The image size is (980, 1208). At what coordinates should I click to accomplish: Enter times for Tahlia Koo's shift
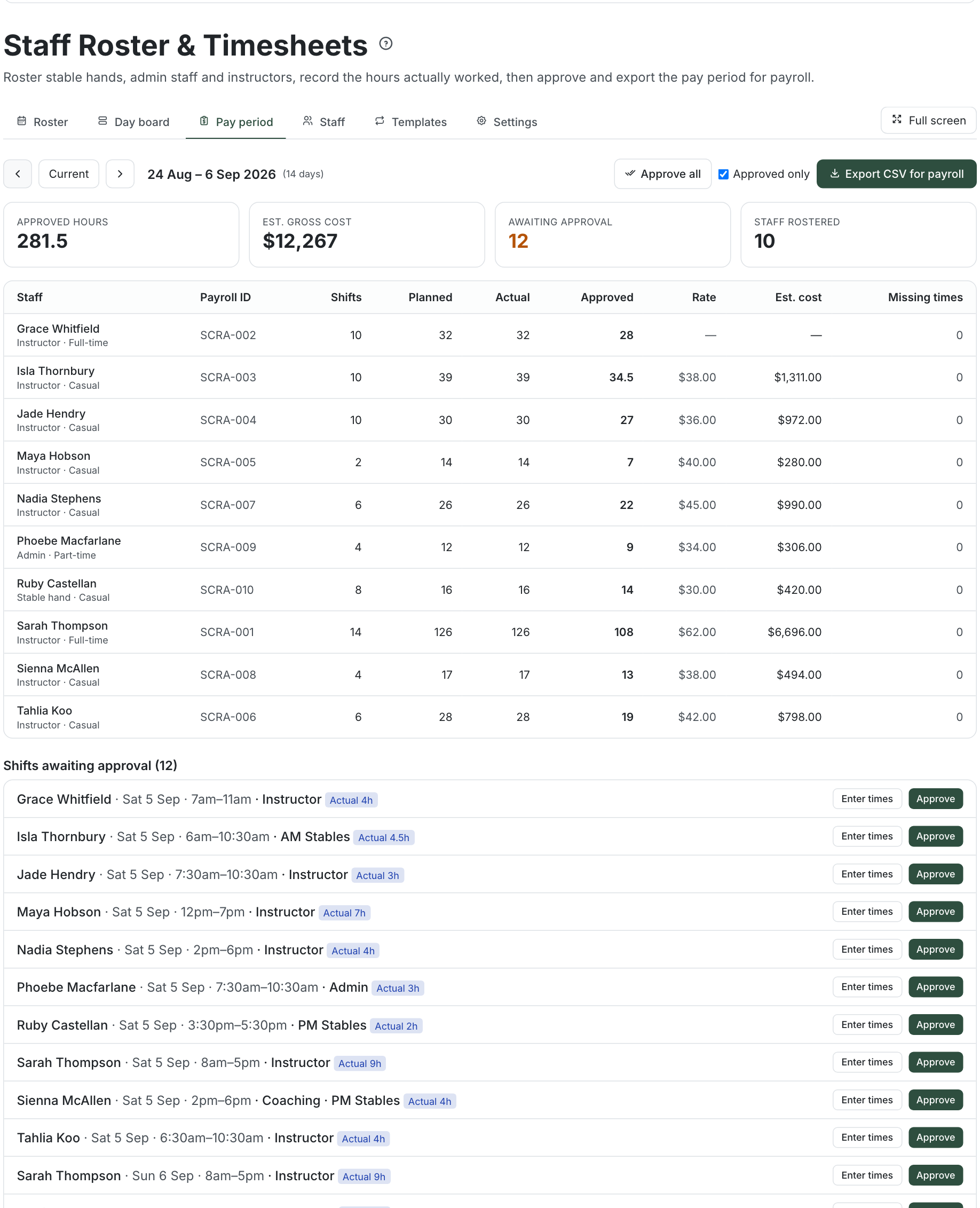[867, 1138]
